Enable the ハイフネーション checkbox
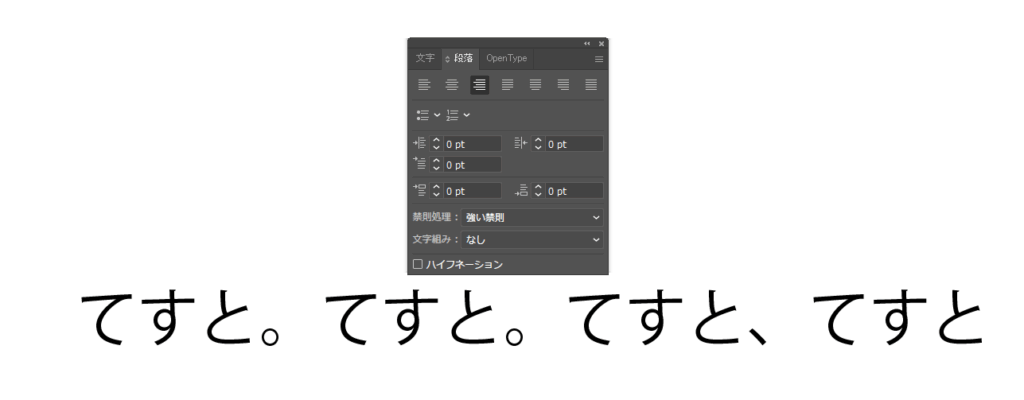 (x=418, y=265)
